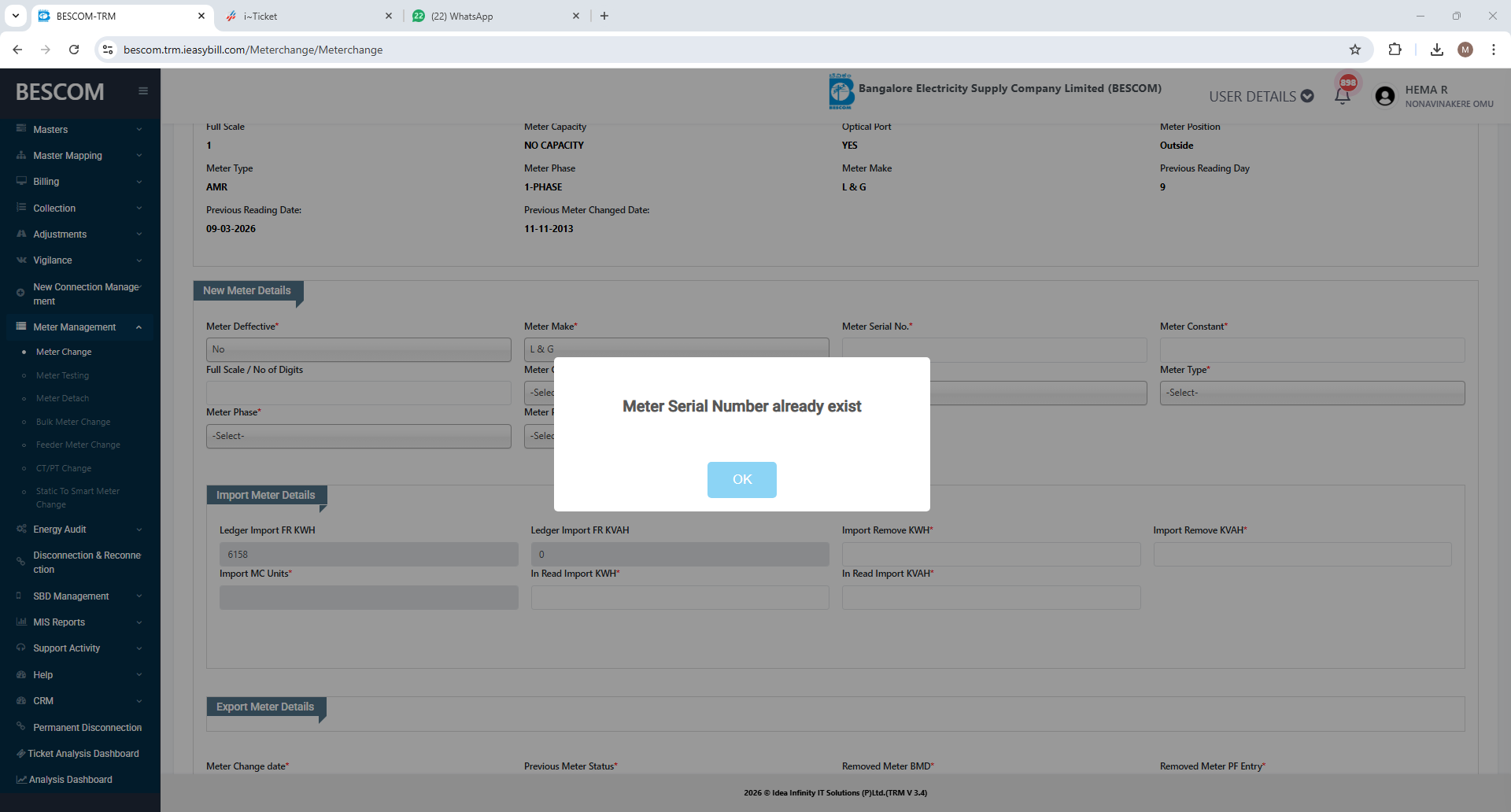Bookmark this page with the star icon
This screenshot has height=812, width=1511.
1355,50
